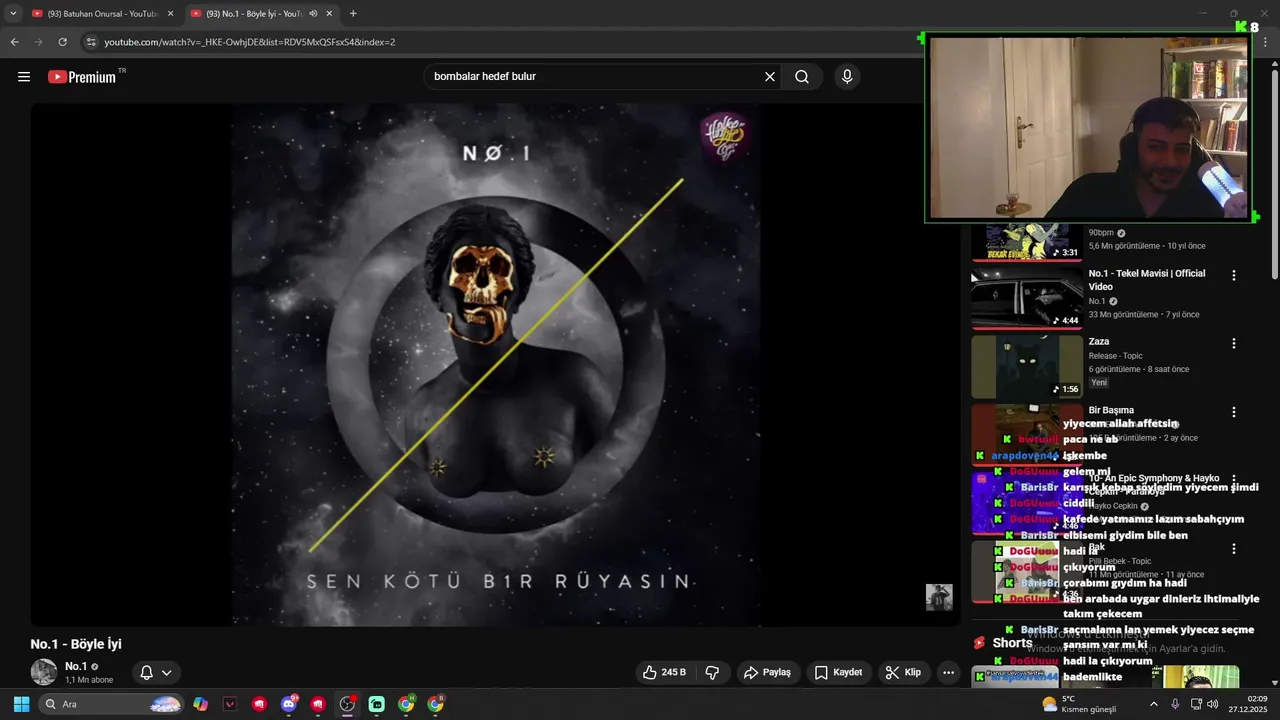The width and height of the screenshot is (1280, 720).
Task: Go back in browser history
Action: [14, 42]
